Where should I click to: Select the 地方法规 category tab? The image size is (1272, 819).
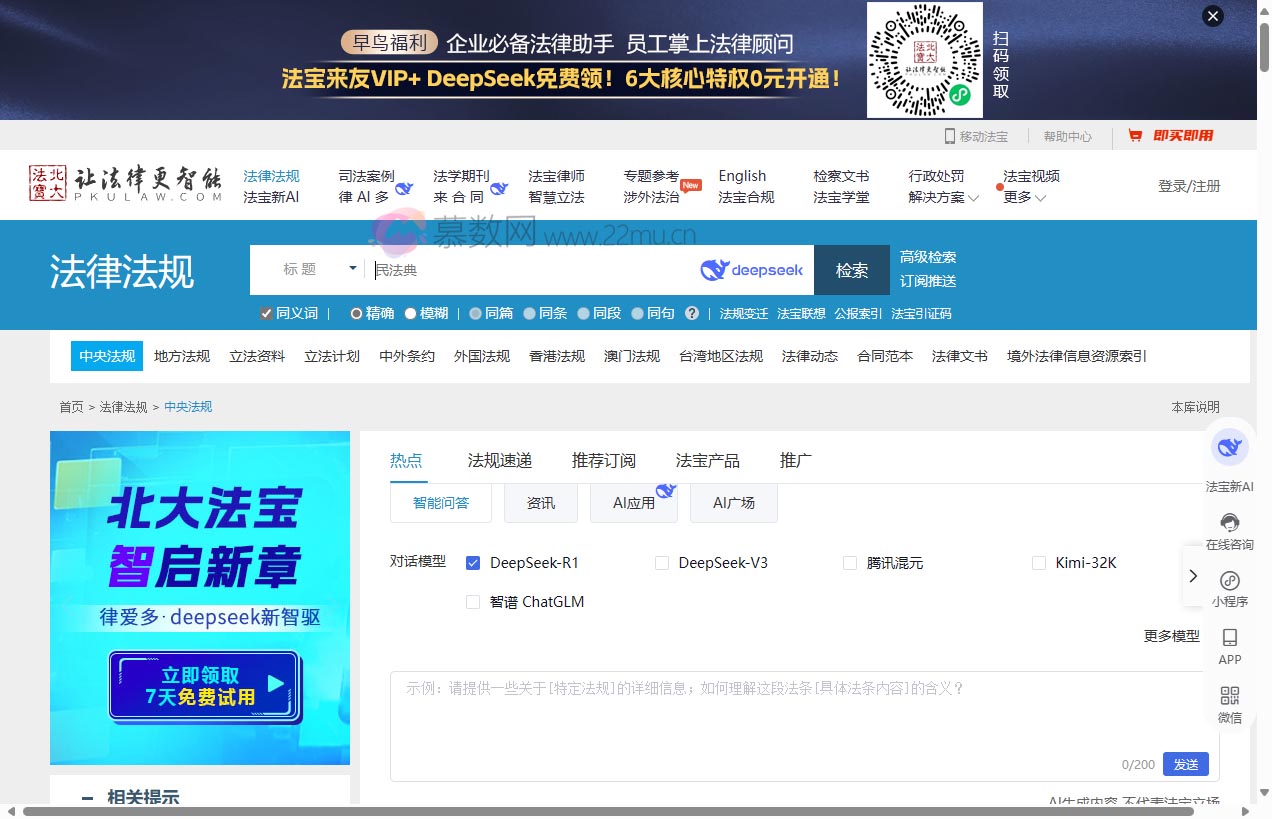point(181,355)
